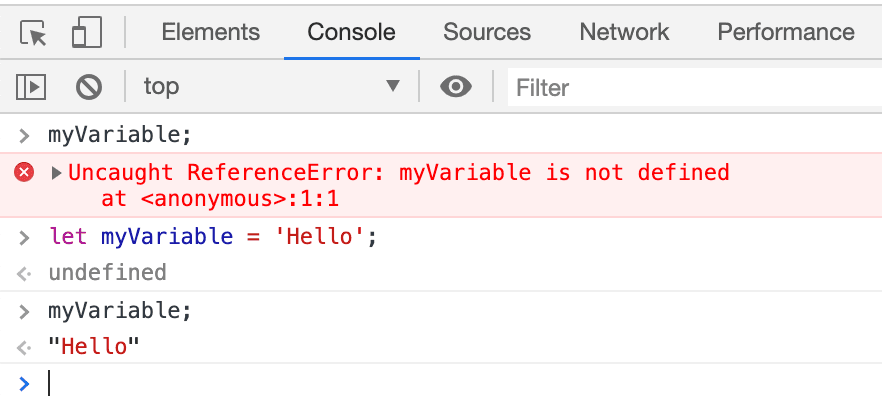Screen dimensions: 882x412
Task: Go to the Network tab
Action: (x=624, y=32)
